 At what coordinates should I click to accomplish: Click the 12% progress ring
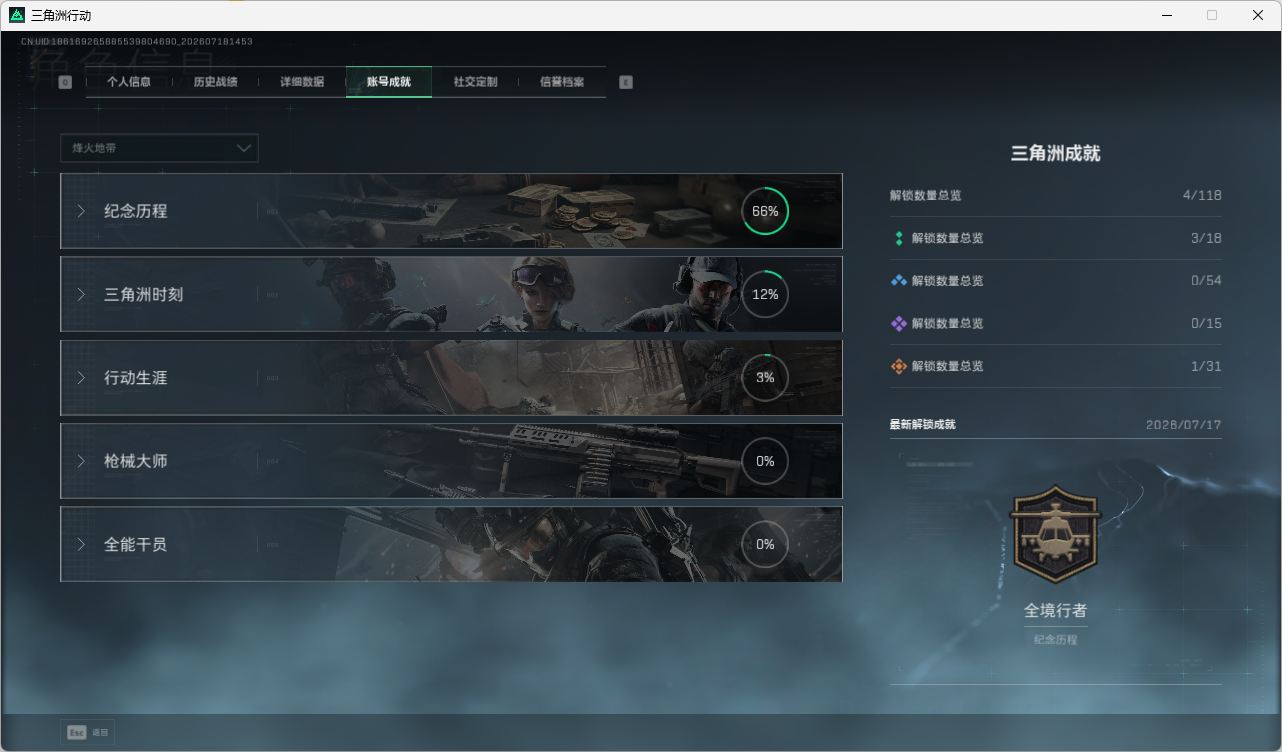click(765, 295)
